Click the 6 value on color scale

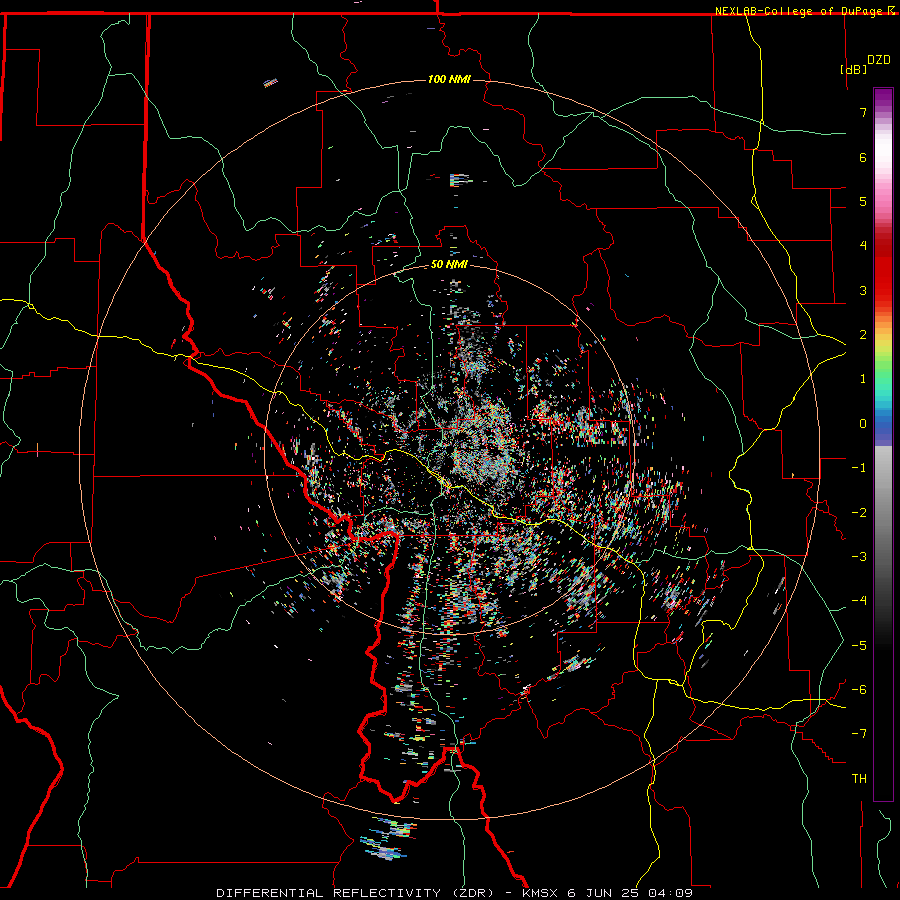click(863, 157)
